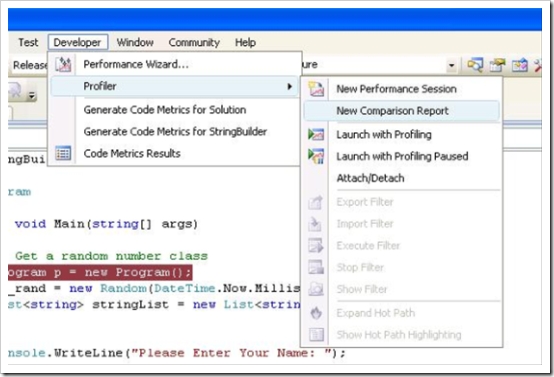
Task: Click the Performance Wizard icon
Action: (x=63, y=64)
